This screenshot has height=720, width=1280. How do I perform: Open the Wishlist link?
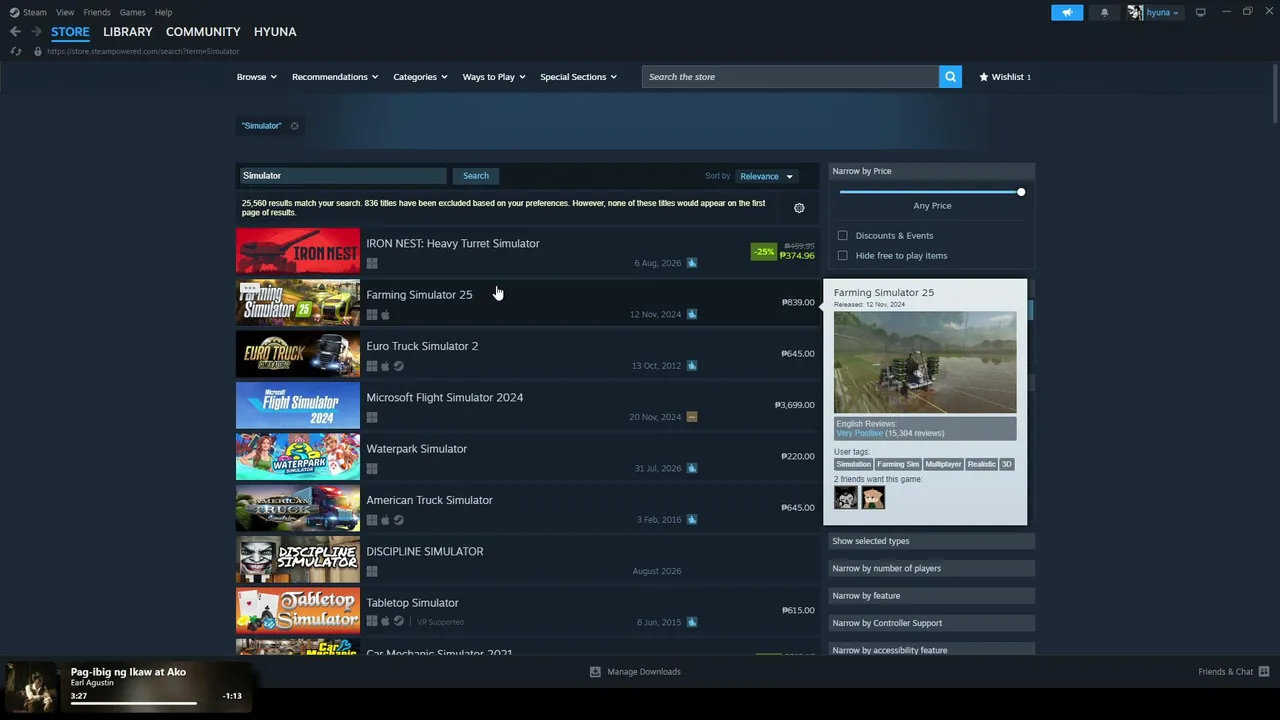click(1005, 77)
